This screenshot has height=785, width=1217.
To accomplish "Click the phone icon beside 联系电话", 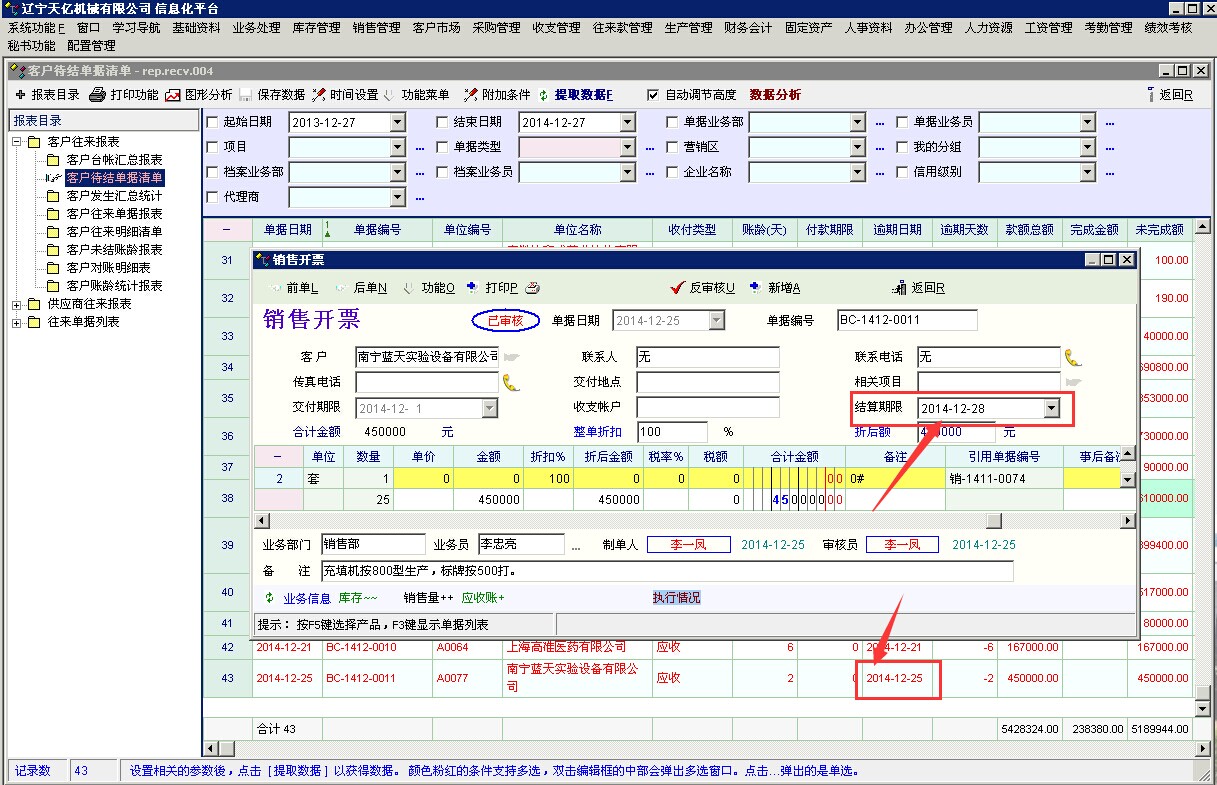I will [x=1073, y=358].
